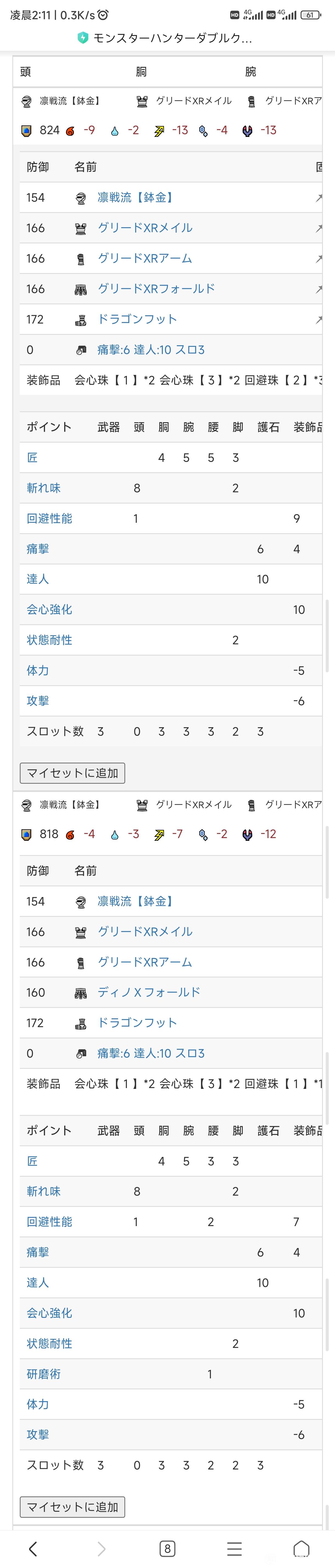Open the browser tabs counter showing 8

pyautogui.click(x=167, y=1549)
